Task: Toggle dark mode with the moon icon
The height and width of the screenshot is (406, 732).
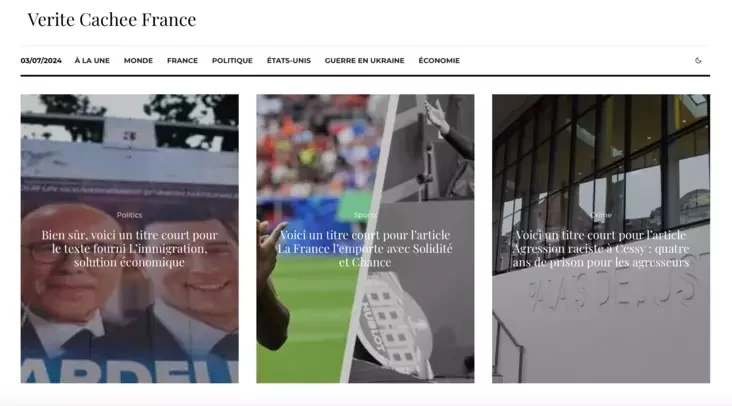Action: click(698, 60)
